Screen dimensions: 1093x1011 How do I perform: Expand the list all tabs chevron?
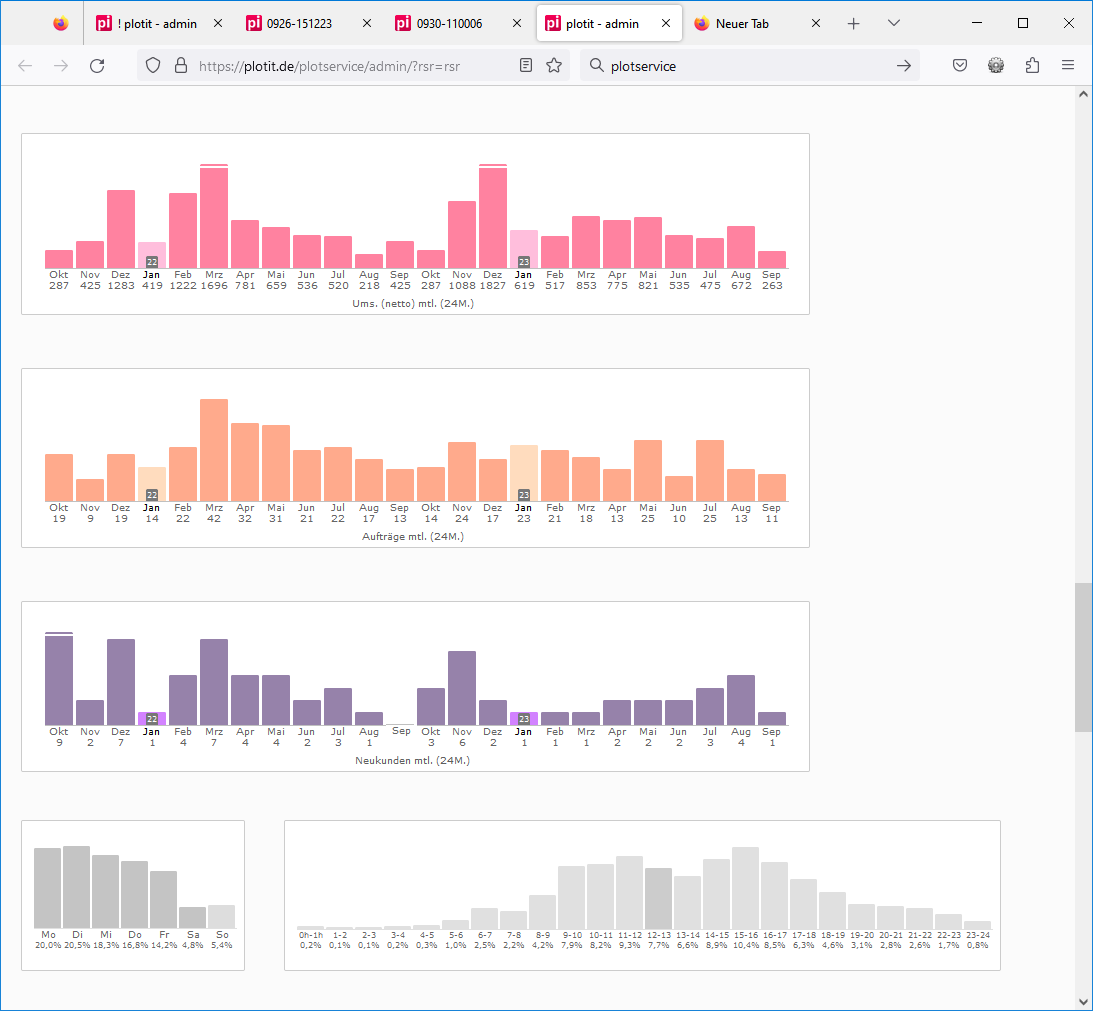point(894,24)
